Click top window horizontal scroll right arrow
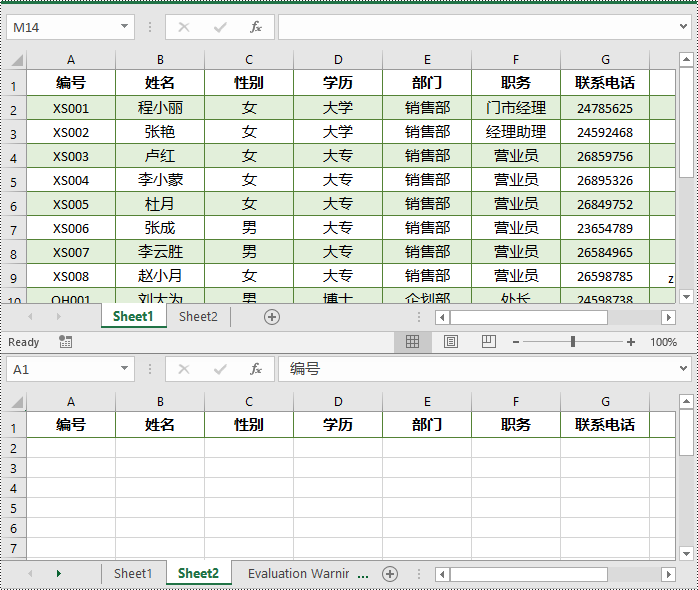The height and width of the screenshot is (590, 698). pos(668,317)
